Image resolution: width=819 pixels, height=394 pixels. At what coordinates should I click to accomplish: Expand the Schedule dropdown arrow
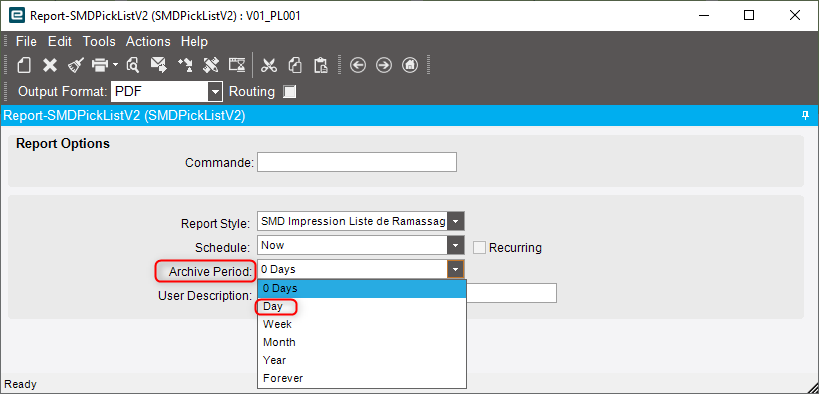point(456,245)
